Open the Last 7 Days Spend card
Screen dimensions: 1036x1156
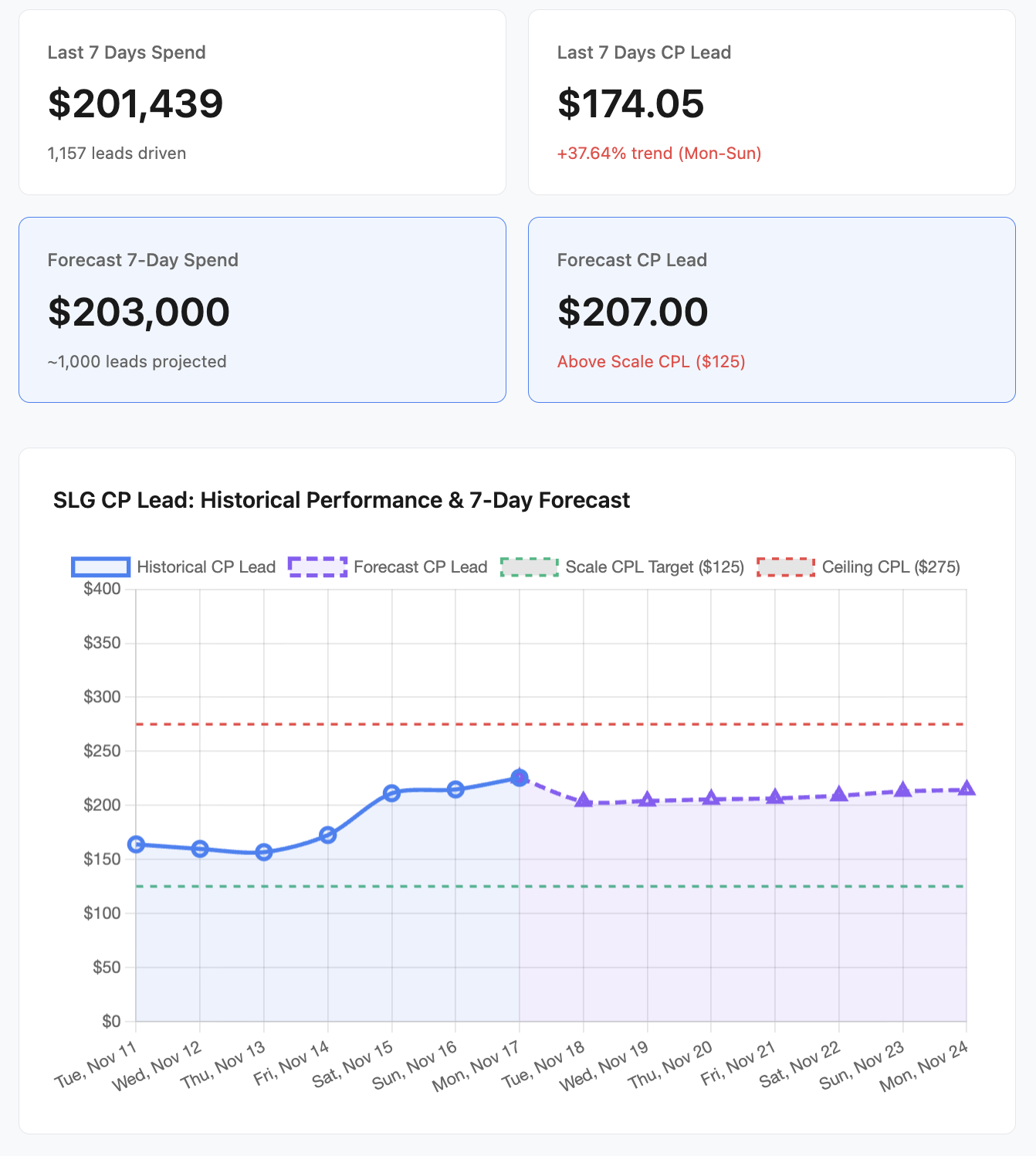tap(262, 103)
